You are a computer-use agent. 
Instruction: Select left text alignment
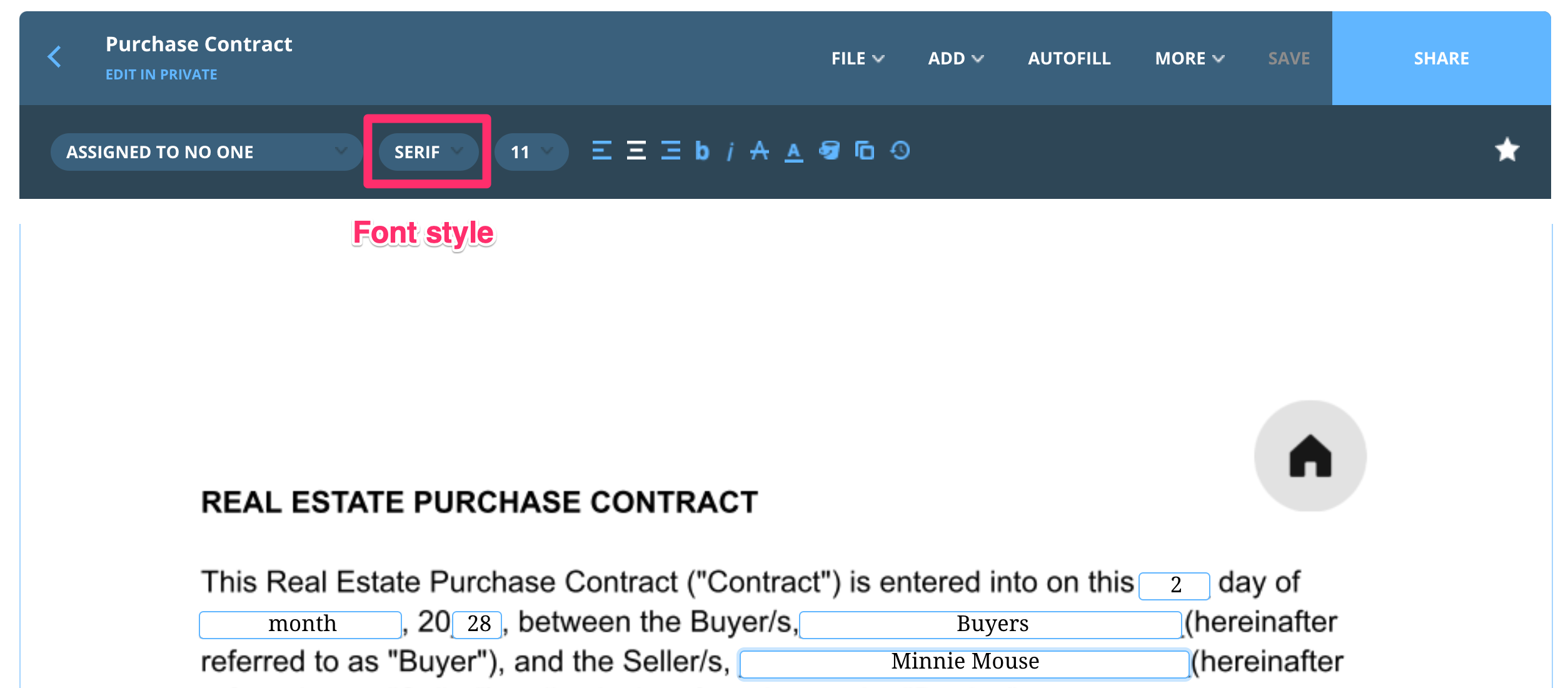pyautogui.click(x=602, y=151)
